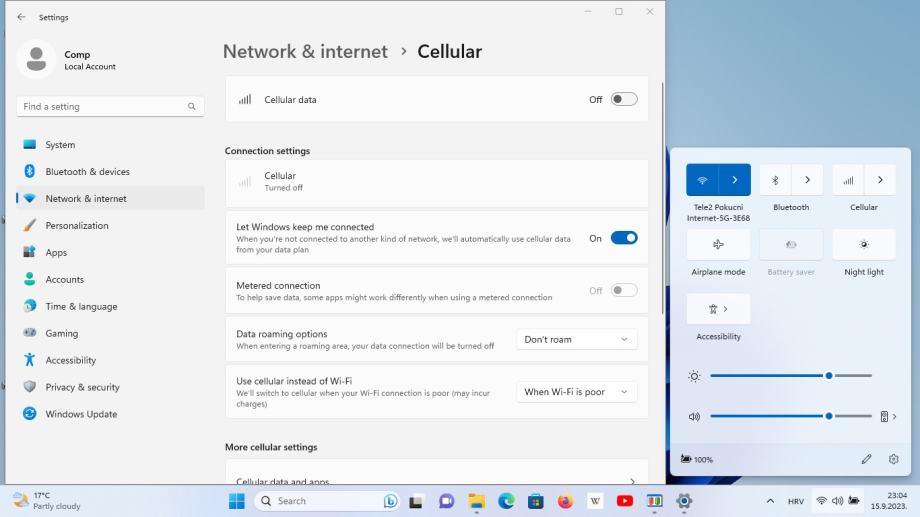920x517 pixels.
Task: Open Bing chat icon in taskbar search
Action: (x=390, y=501)
